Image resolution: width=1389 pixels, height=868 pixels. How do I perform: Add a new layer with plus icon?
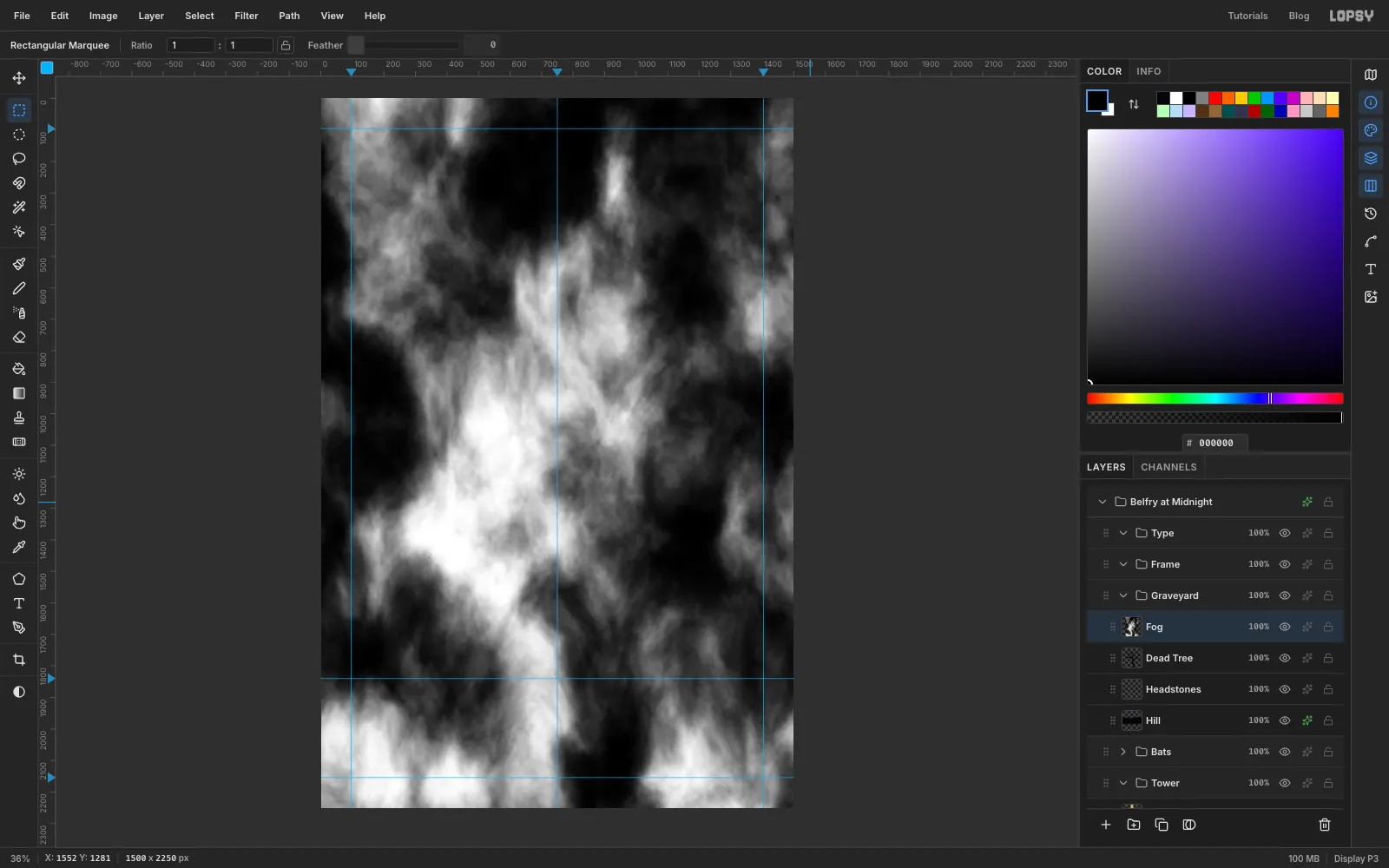(1106, 825)
